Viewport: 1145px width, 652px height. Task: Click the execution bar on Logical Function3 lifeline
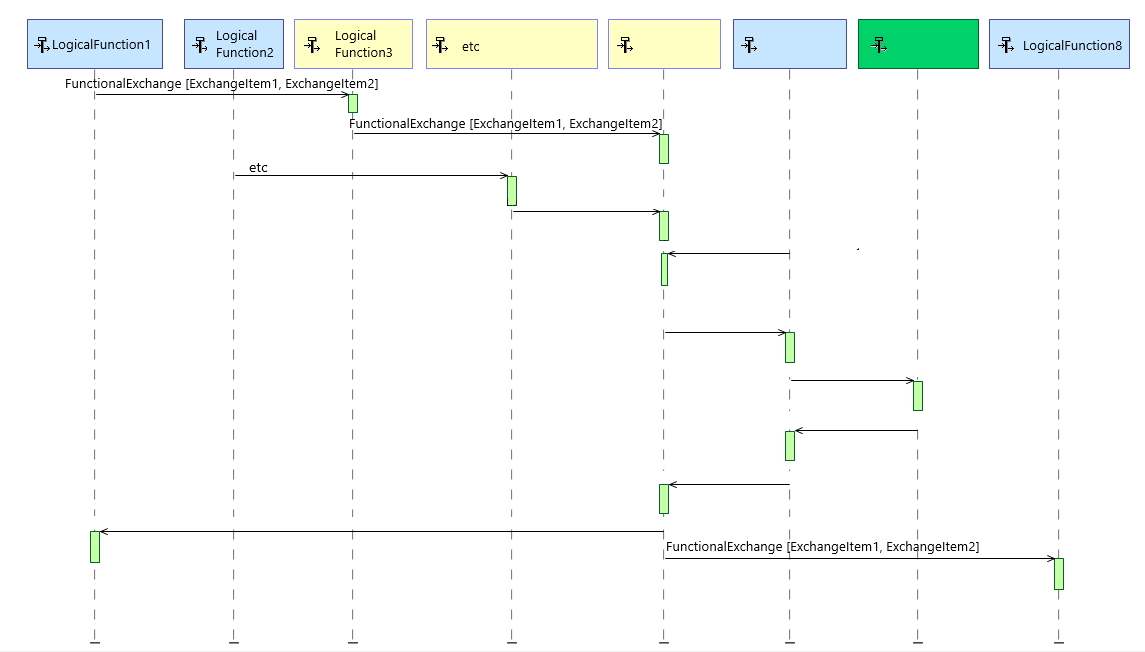click(352, 103)
